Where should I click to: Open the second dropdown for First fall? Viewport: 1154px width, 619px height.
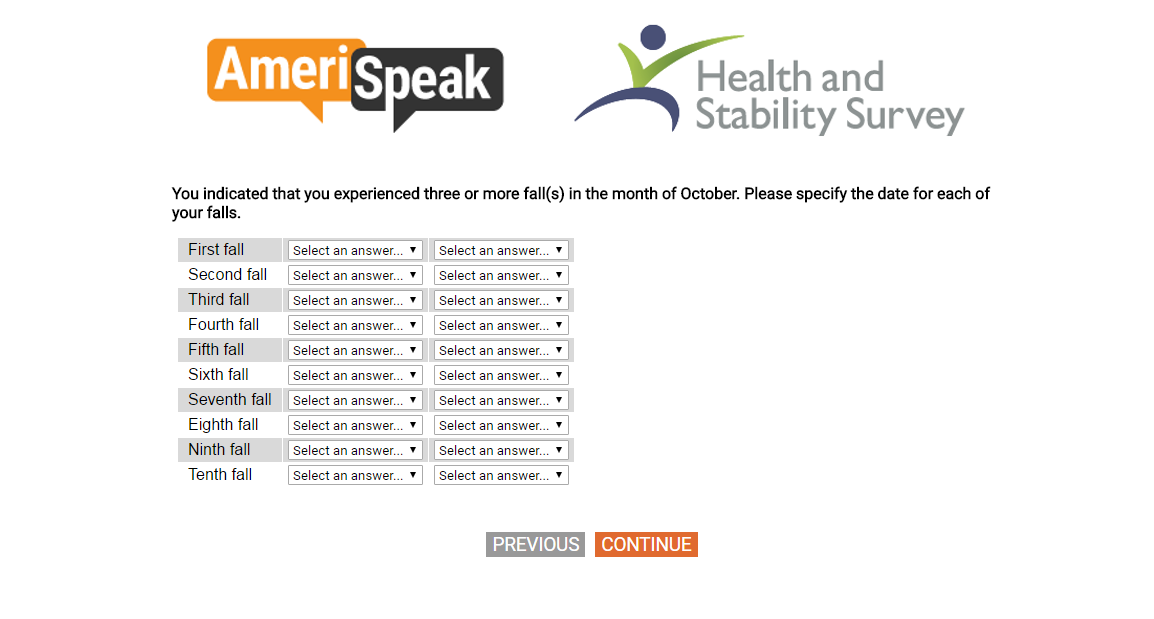tap(501, 250)
